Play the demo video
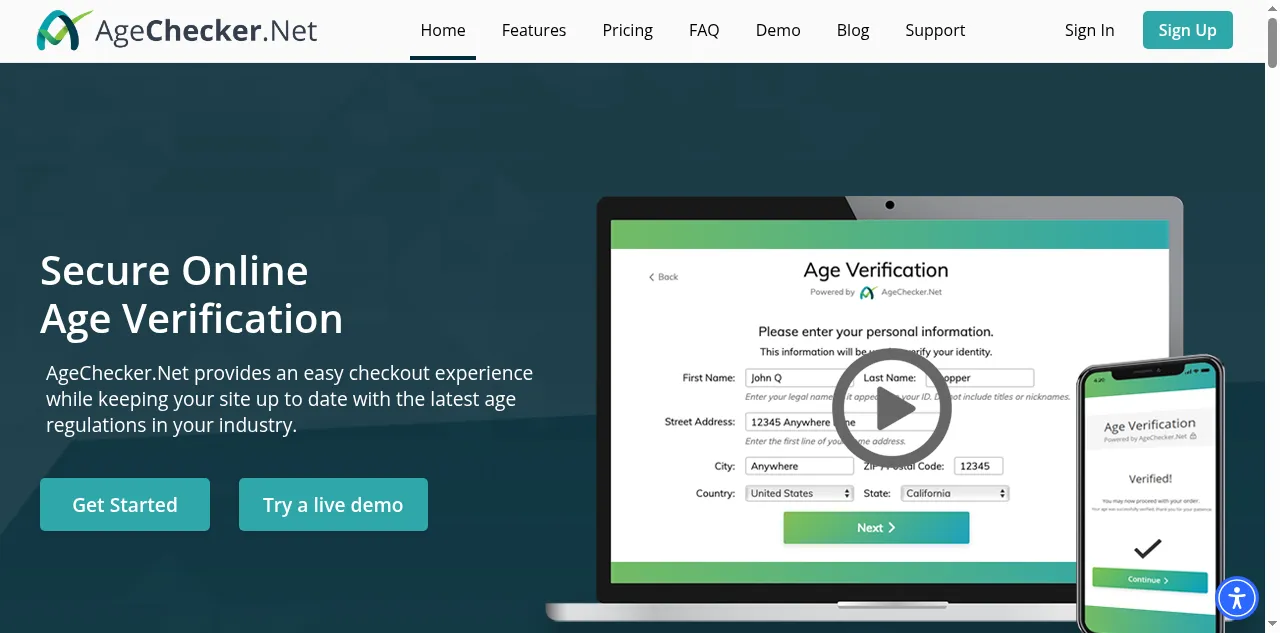Image resolution: width=1280 pixels, height=633 pixels. coord(892,408)
